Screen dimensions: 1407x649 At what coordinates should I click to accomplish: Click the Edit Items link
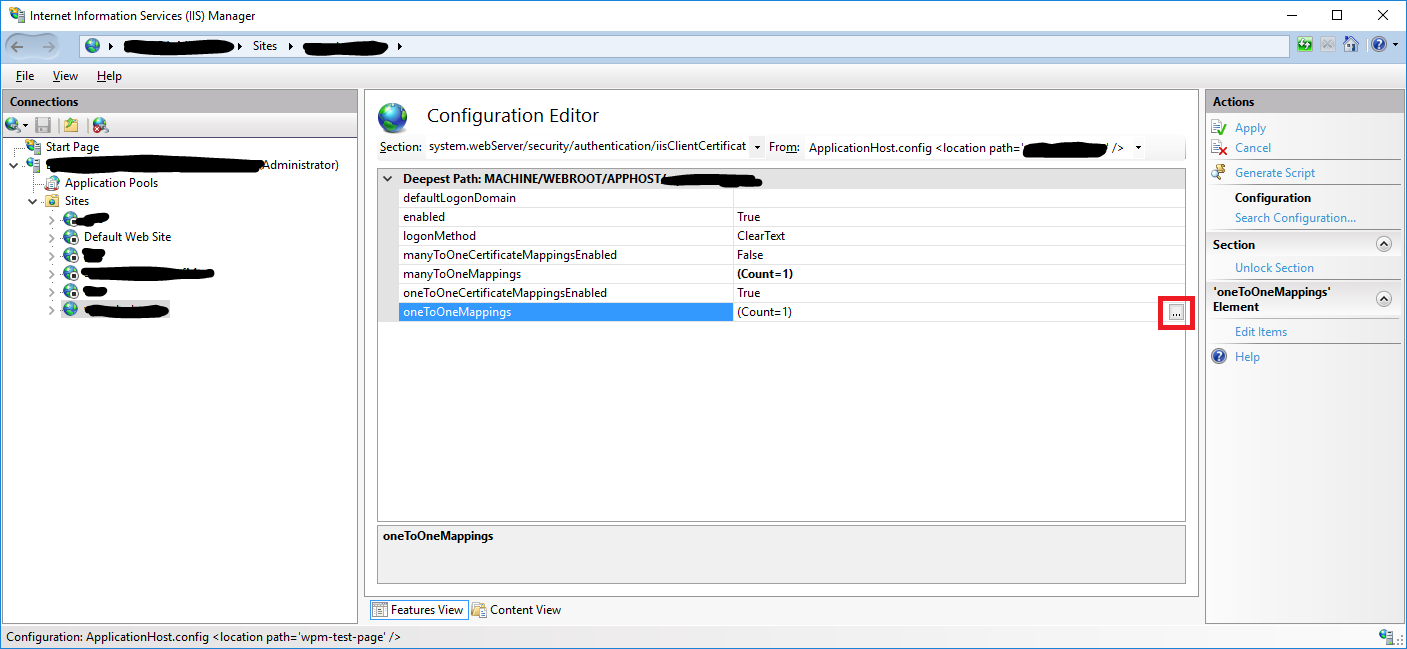tap(1261, 332)
